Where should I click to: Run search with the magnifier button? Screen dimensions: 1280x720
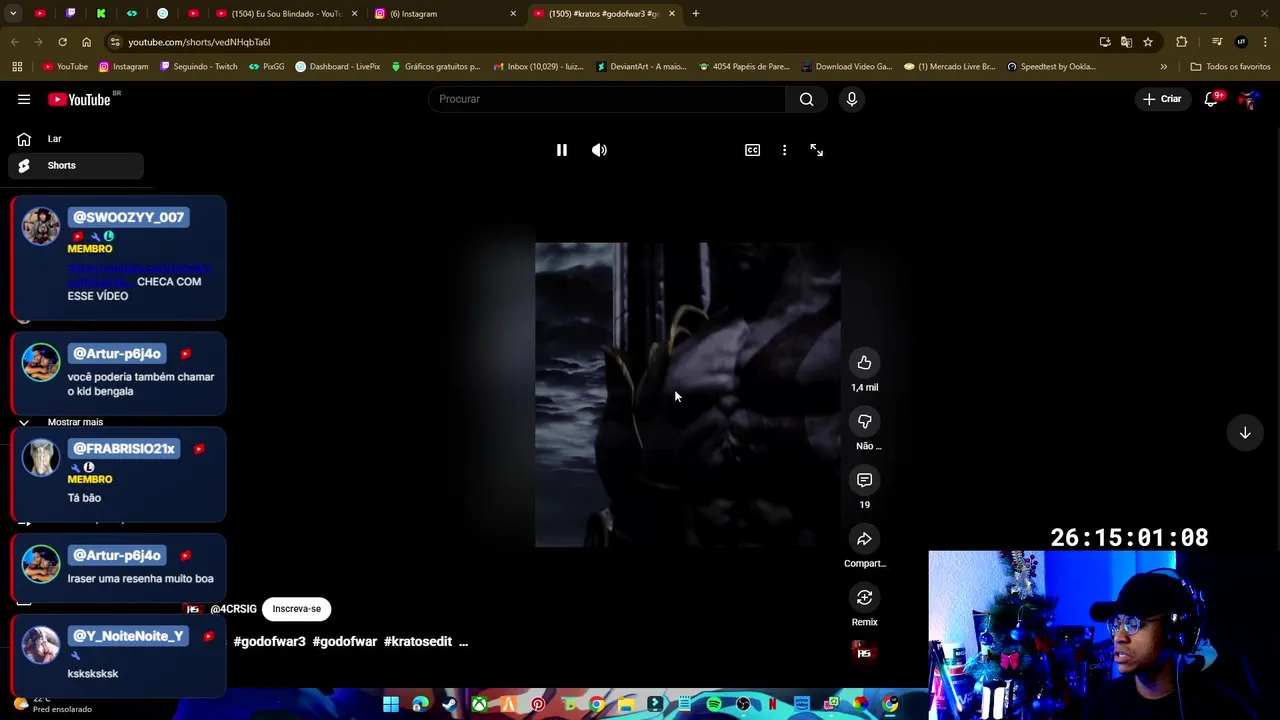pos(806,99)
